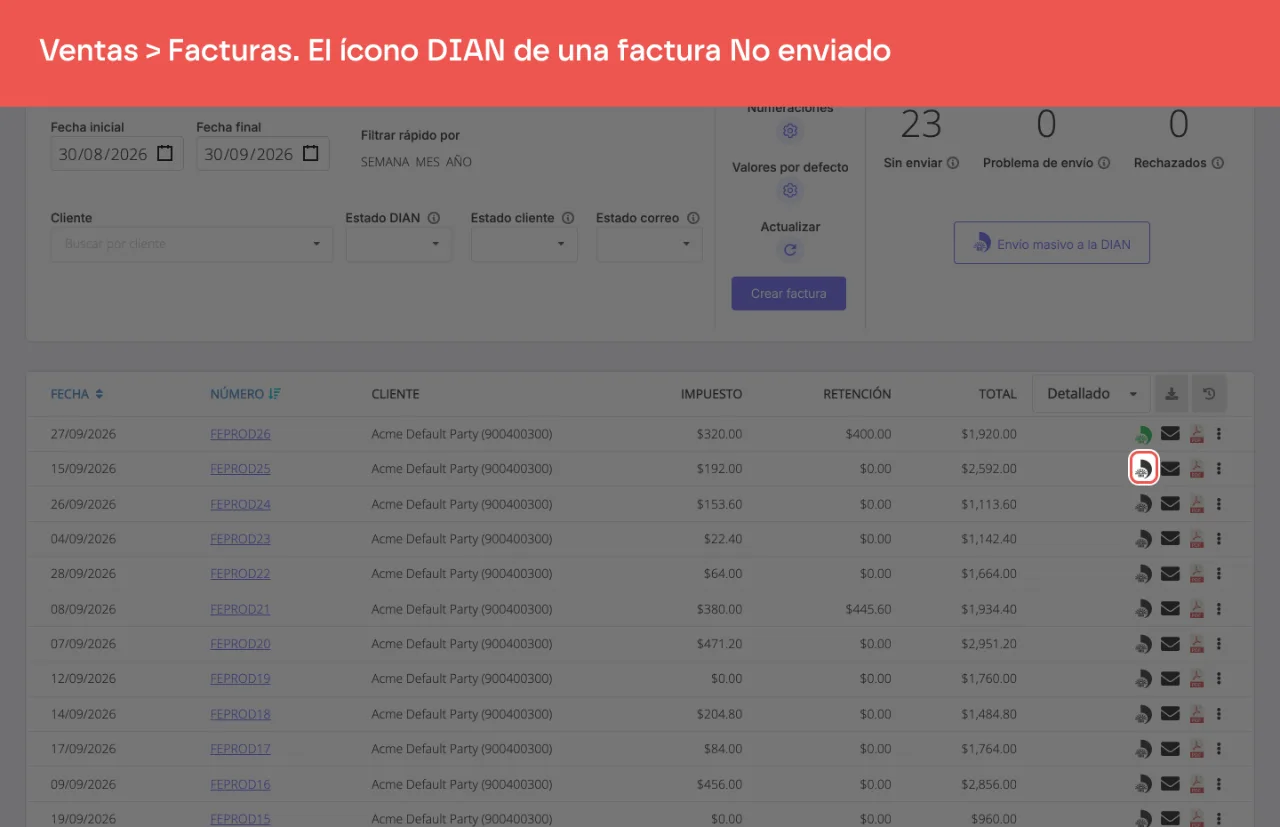Open more options for invoice FEPROD18

(1219, 714)
